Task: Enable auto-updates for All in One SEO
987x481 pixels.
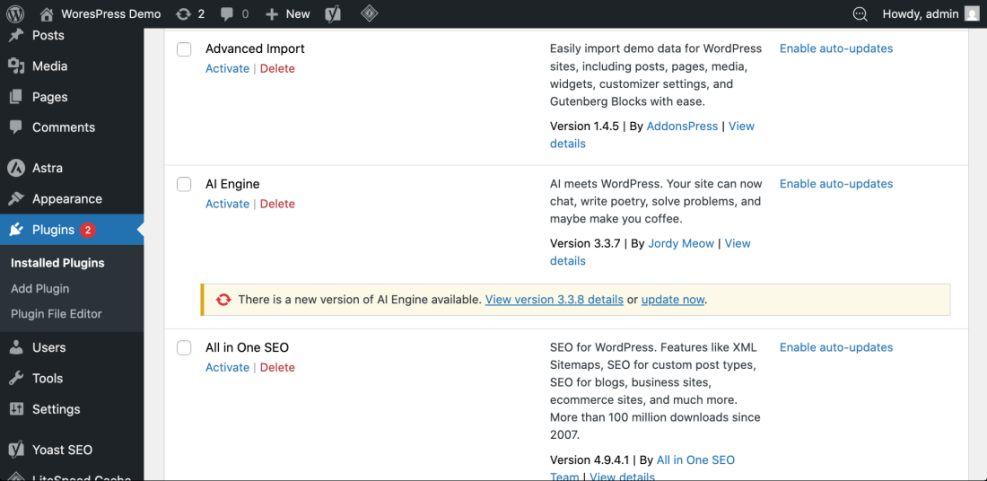Action: [x=836, y=348]
